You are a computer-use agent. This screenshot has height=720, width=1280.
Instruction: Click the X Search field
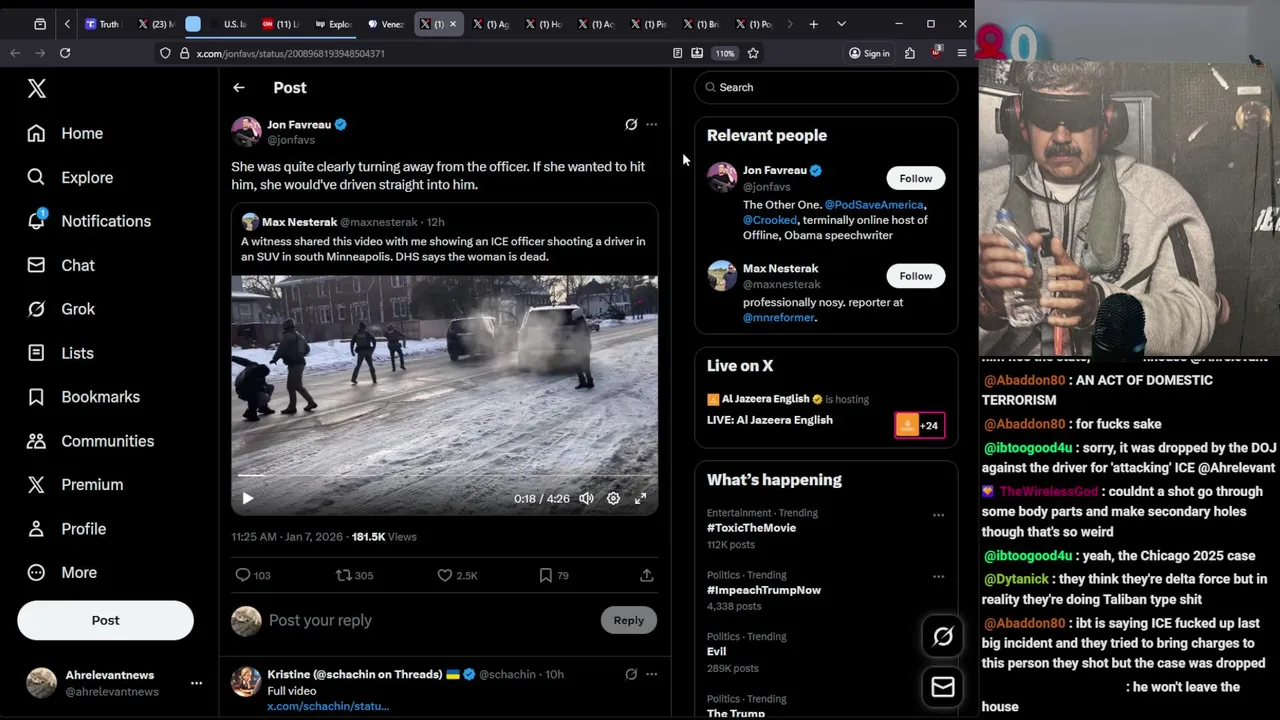click(x=826, y=87)
